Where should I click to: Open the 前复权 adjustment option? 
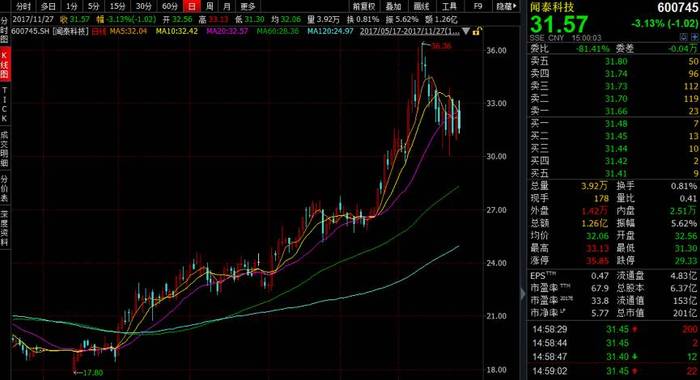(x=363, y=6)
